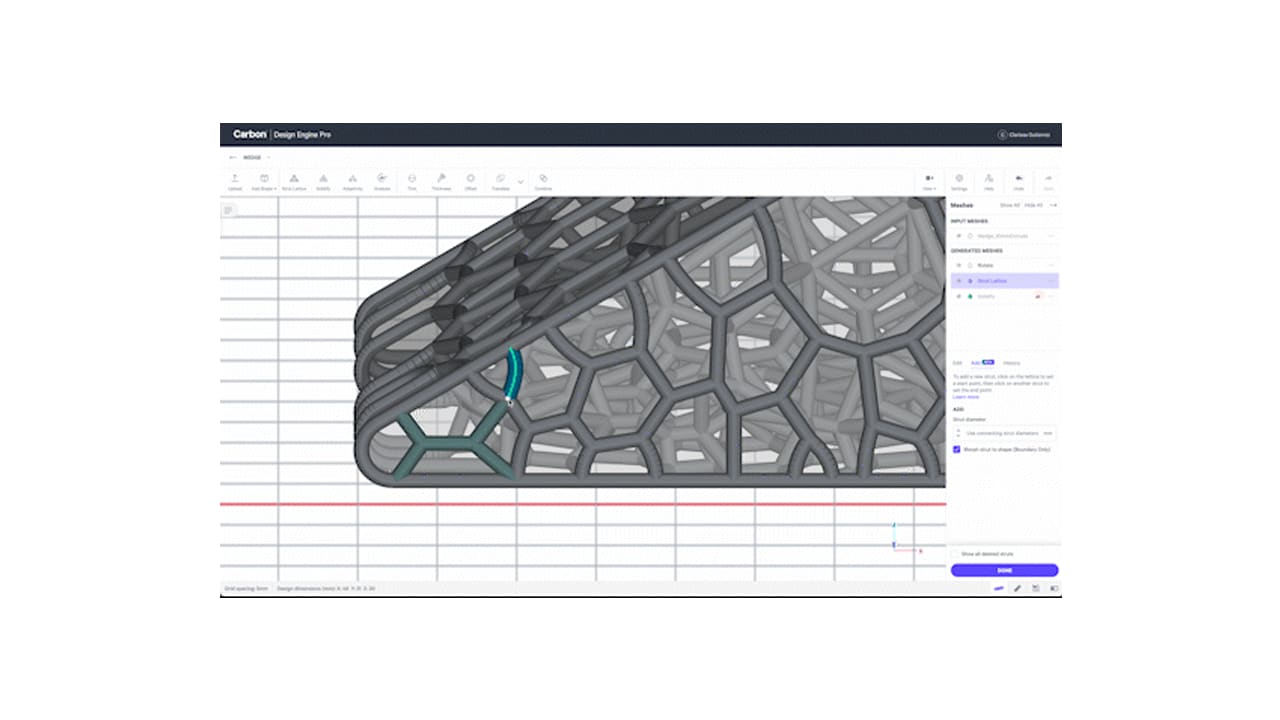Select the Offset tool

coord(469,180)
